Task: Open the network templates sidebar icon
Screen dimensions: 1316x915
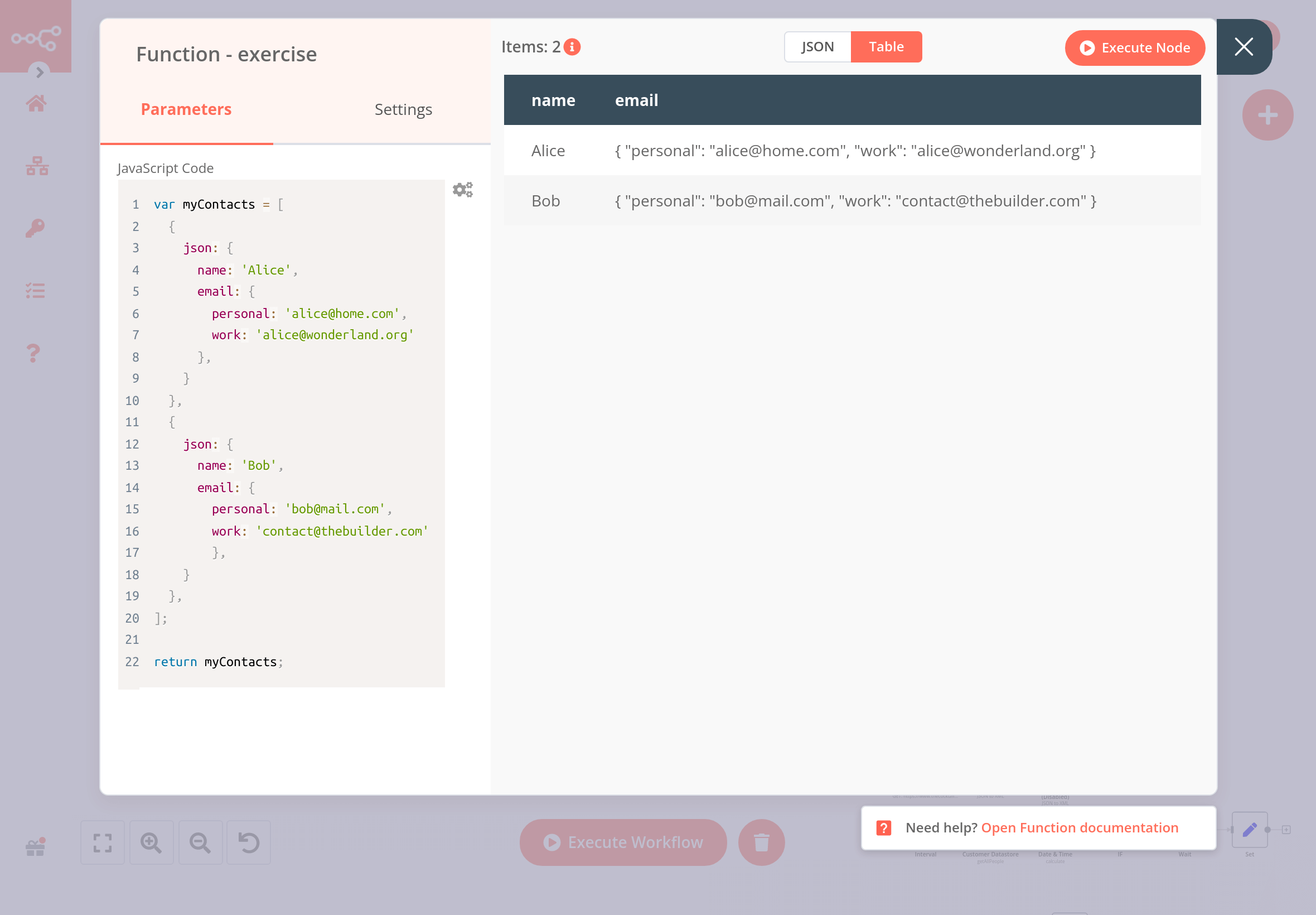Action: point(37,166)
